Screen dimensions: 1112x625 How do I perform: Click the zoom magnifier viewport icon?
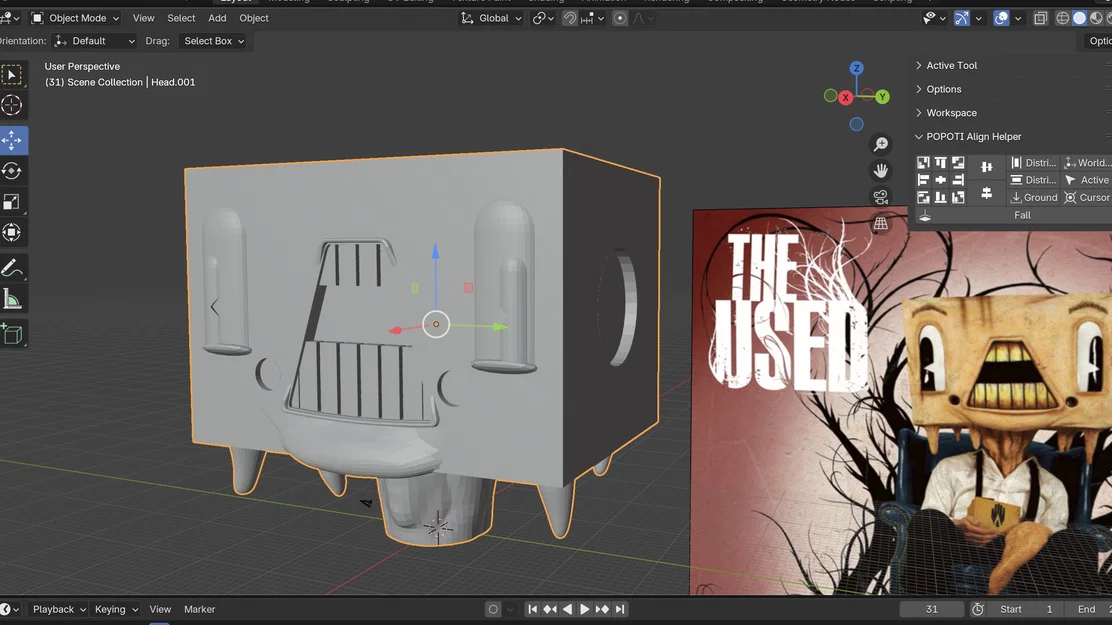[881, 144]
